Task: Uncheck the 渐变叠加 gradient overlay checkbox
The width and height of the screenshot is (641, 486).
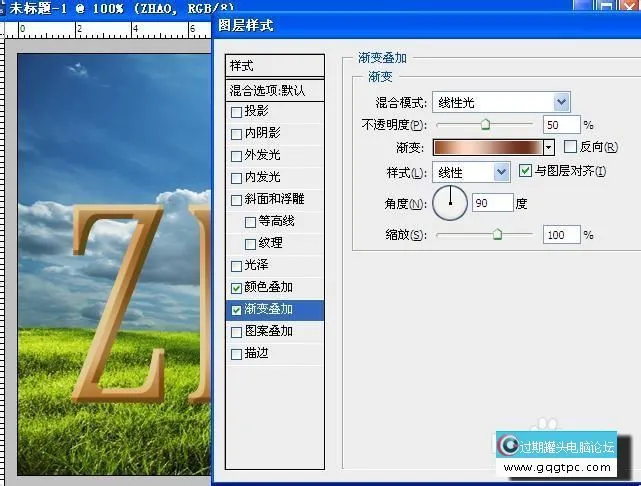Action: [236, 310]
